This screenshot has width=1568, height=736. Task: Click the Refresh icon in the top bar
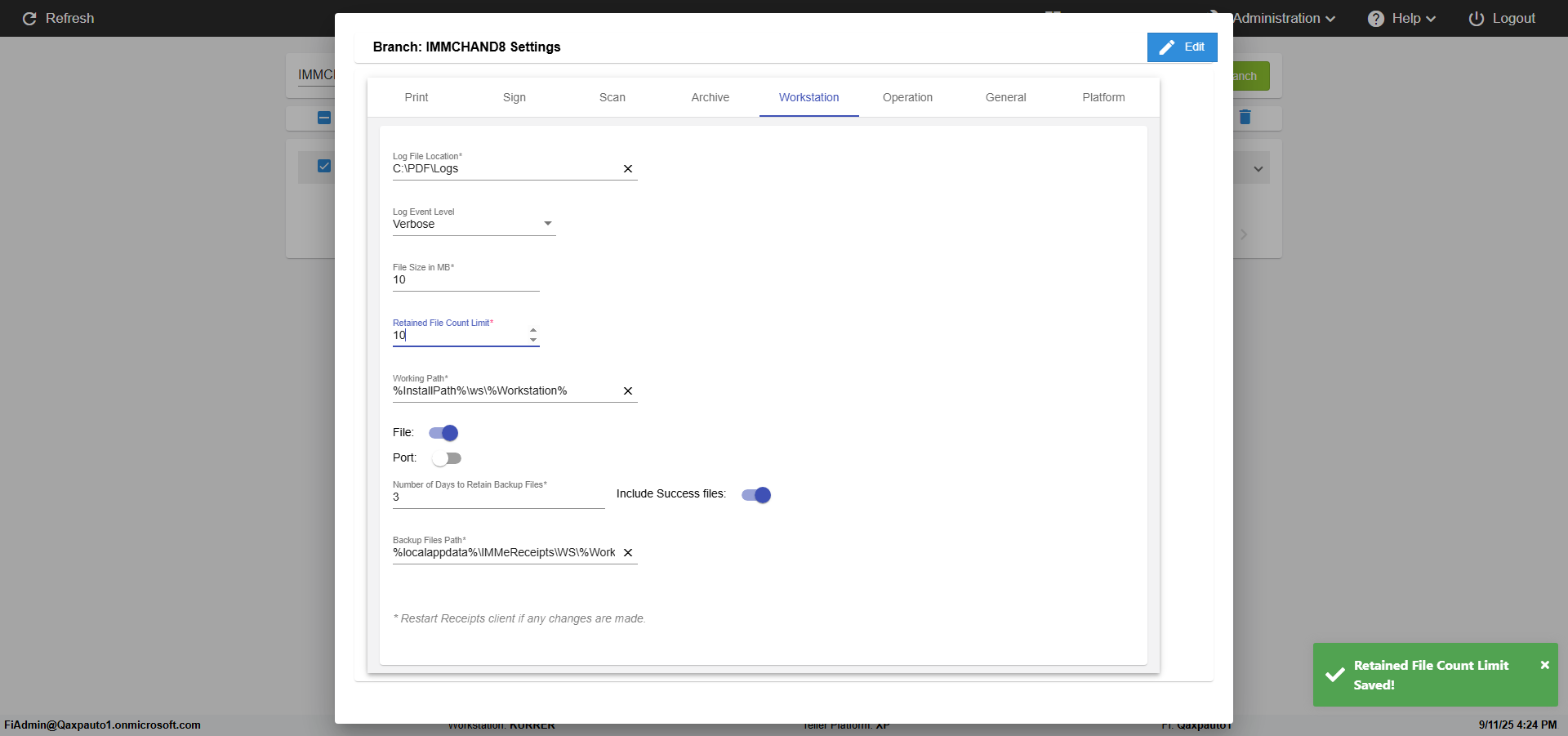(x=29, y=18)
